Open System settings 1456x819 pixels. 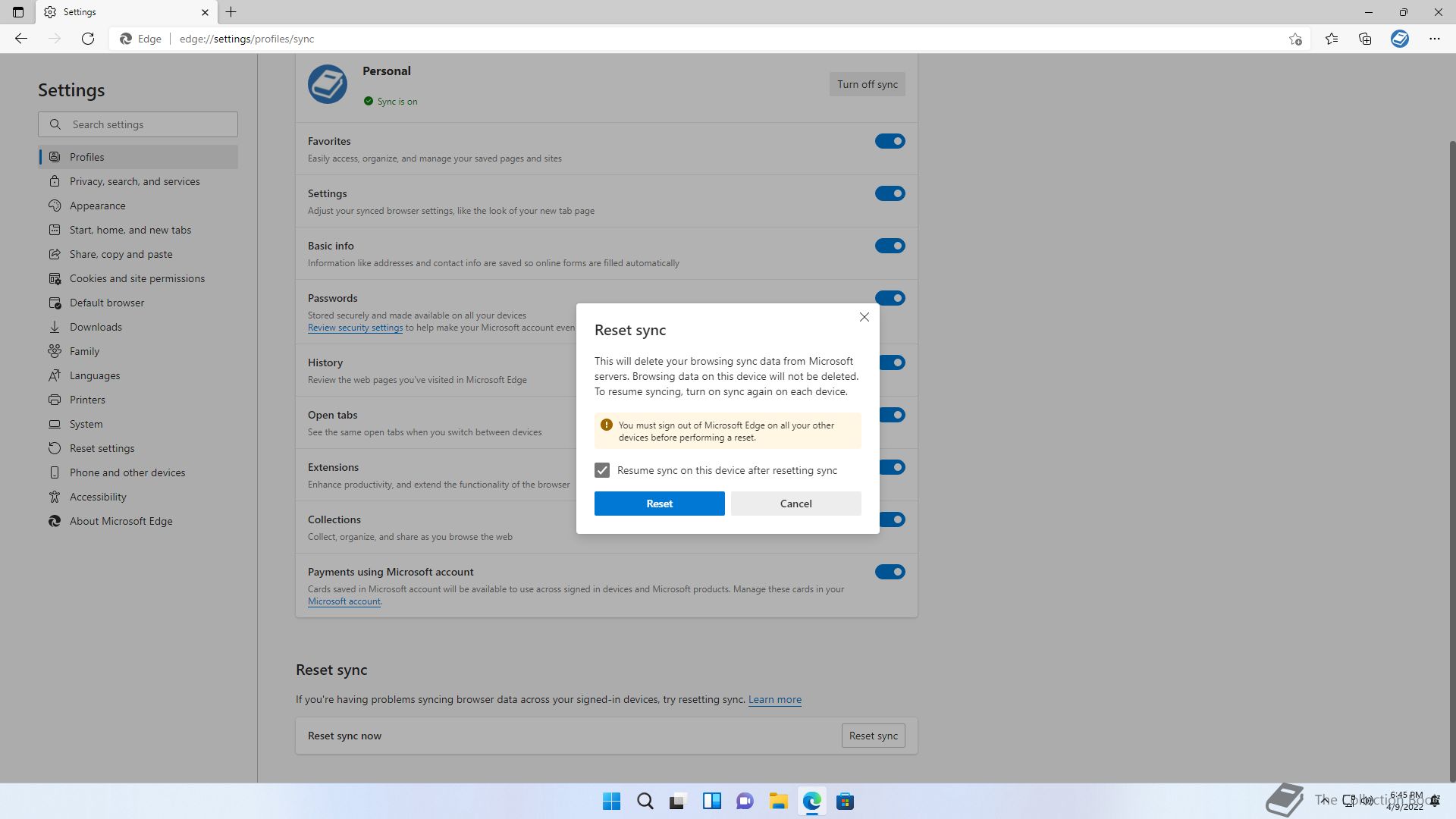tap(138, 424)
